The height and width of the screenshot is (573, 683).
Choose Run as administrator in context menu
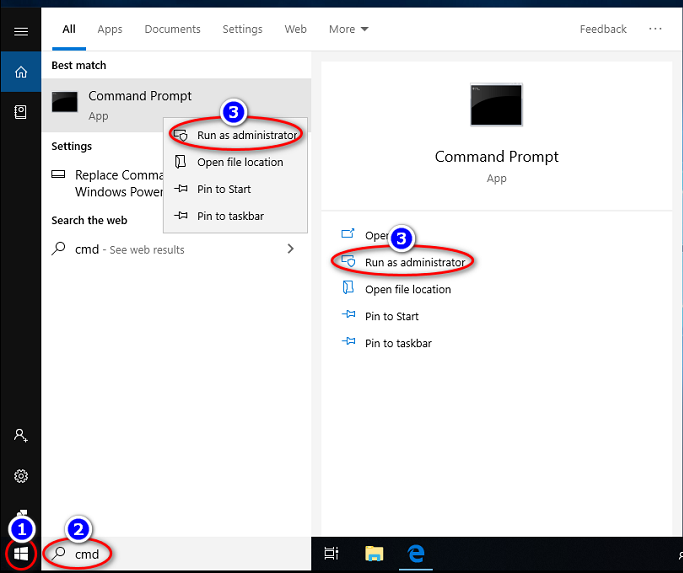coord(246,135)
